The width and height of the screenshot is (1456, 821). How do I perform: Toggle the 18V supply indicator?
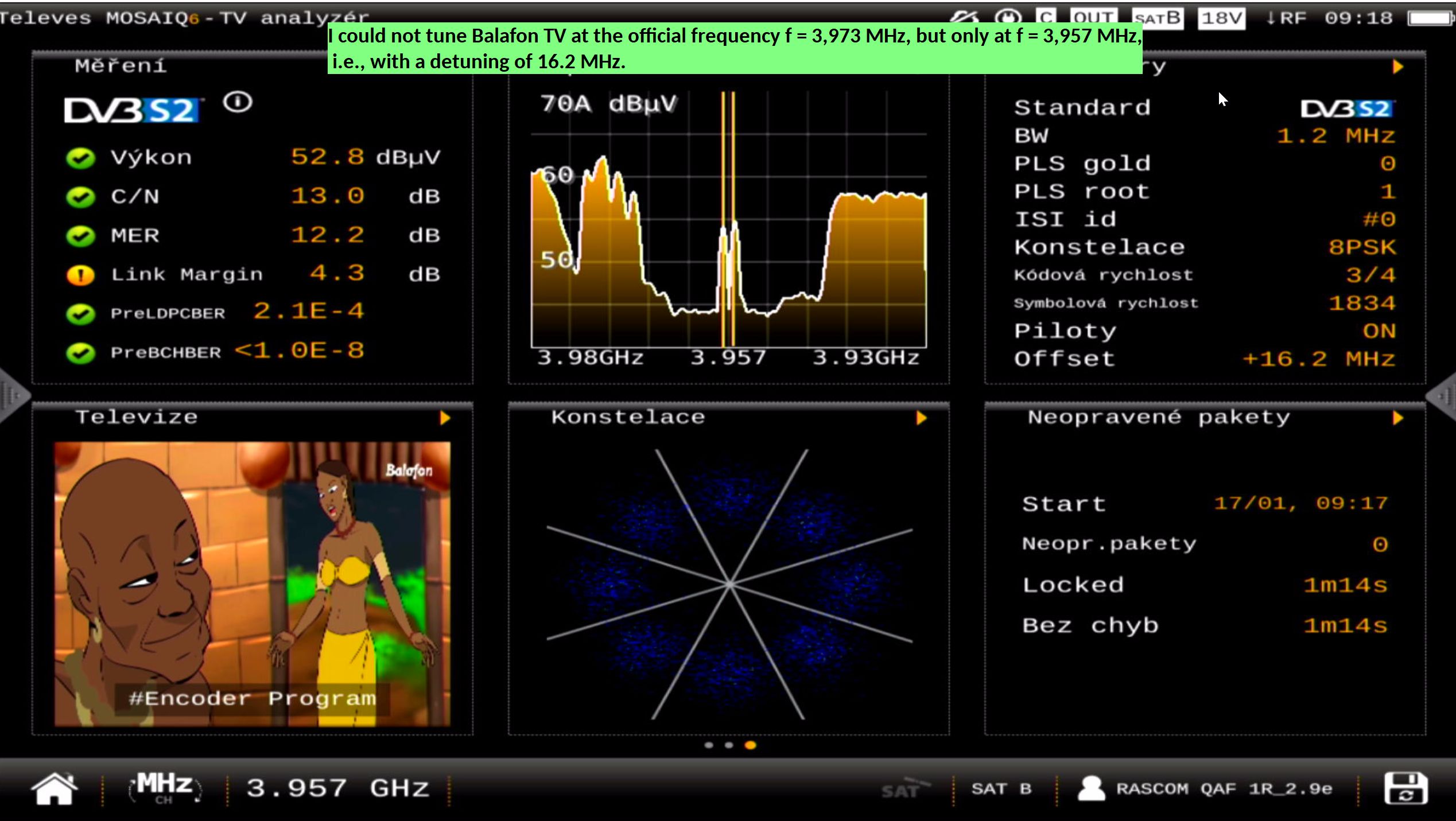1222,18
